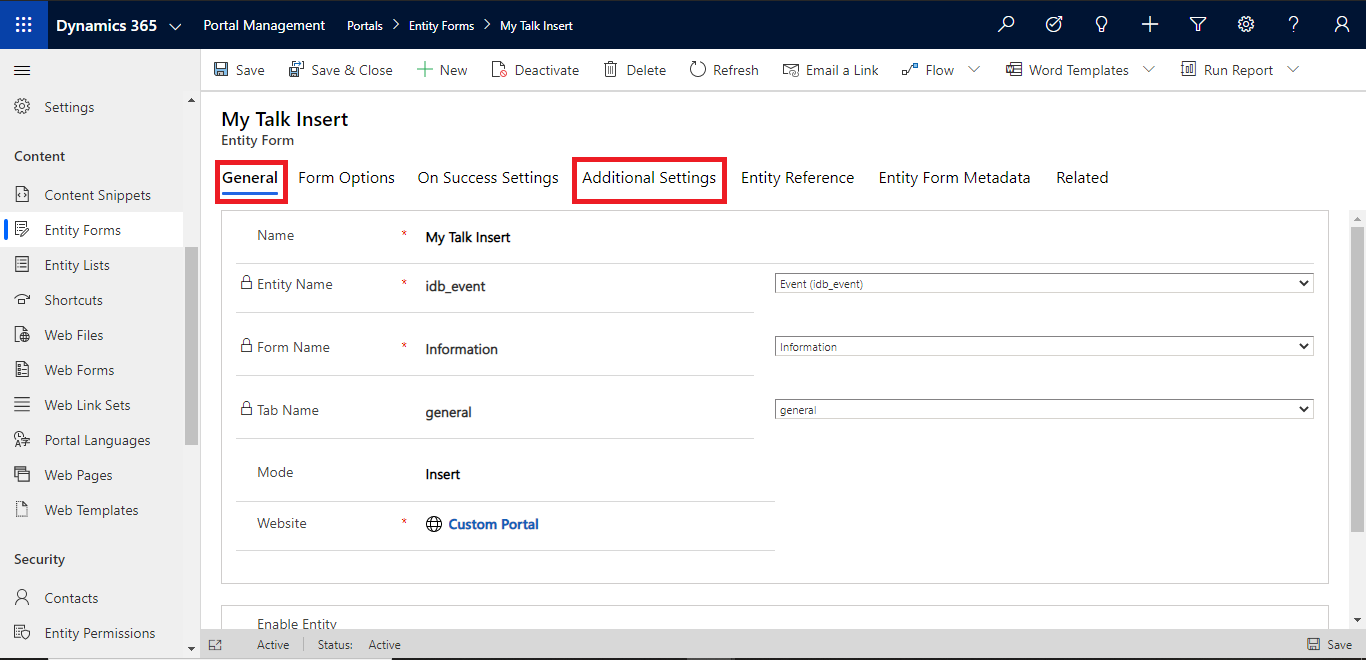1366x660 pixels.
Task: Expand the Word Templates chevron
Action: [1148, 69]
